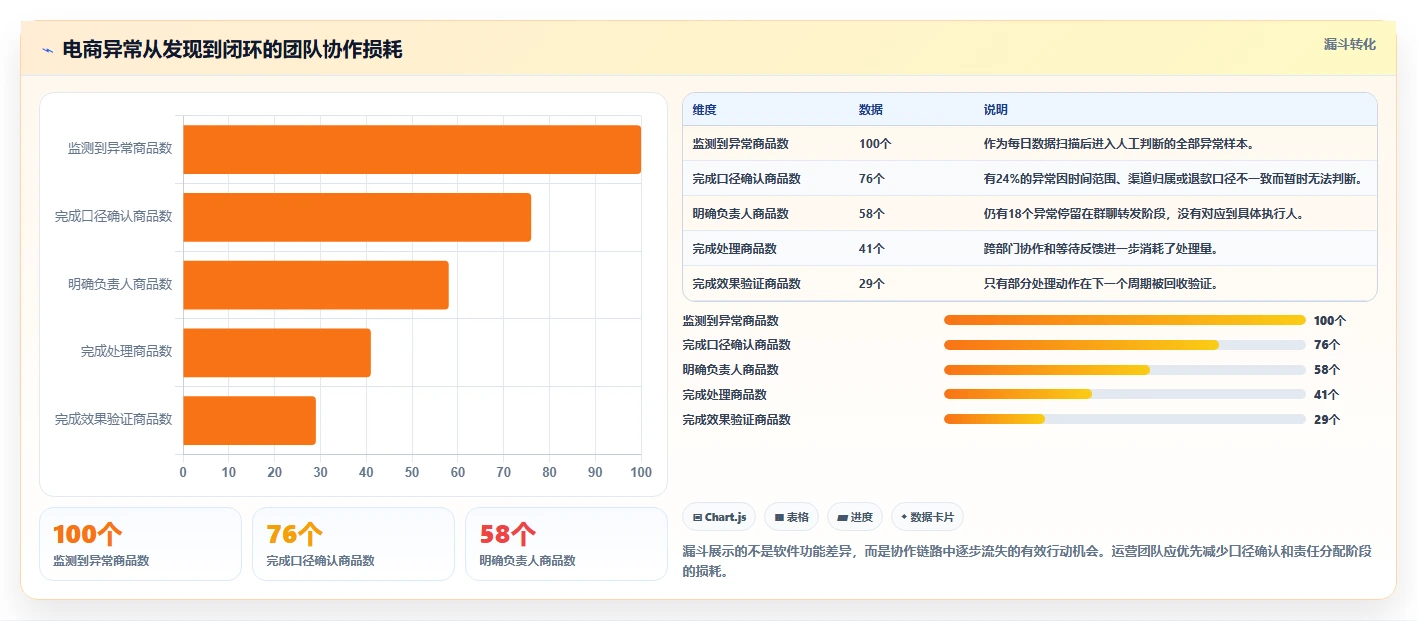Click the 监测到异常商品数 chart bar
Viewport: 1417px width, 621px height.
click(412, 150)
